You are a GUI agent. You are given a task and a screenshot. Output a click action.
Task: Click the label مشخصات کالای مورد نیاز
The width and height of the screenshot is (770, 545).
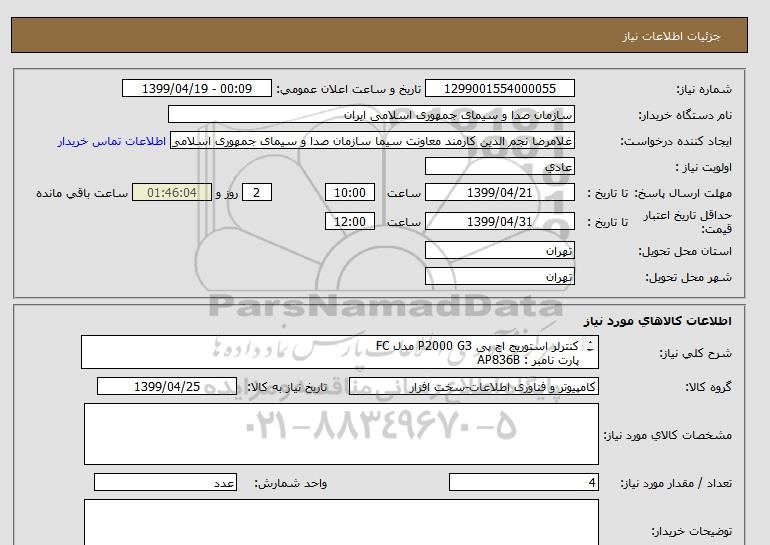(667, 435)
